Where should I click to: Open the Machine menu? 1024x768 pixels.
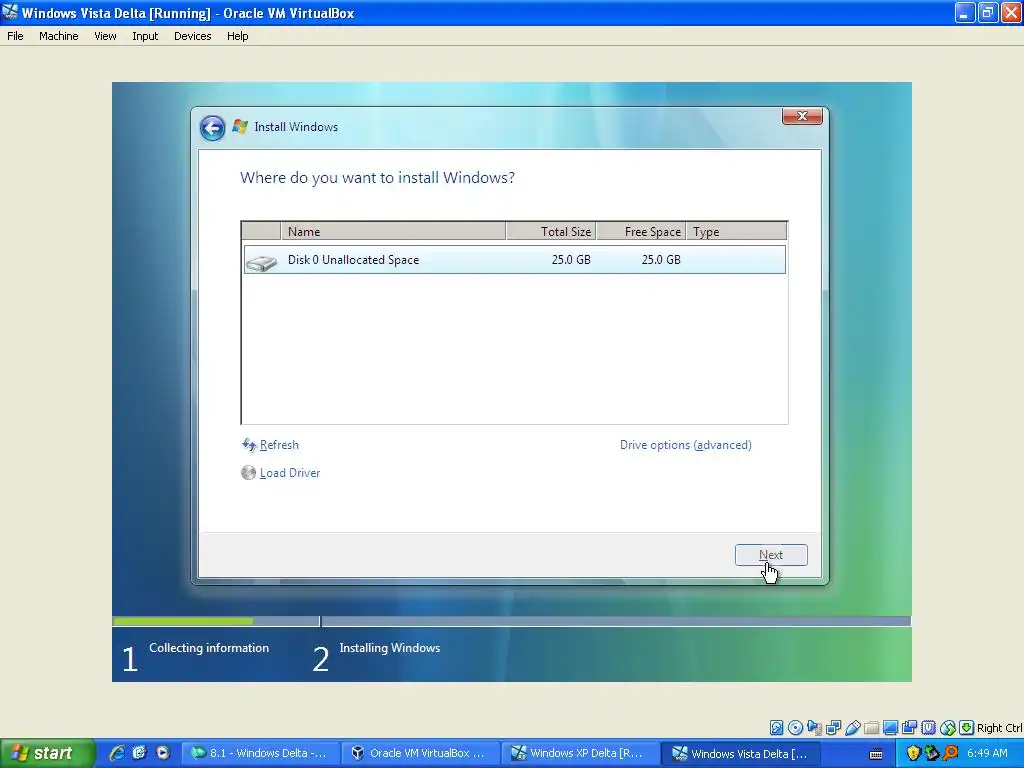(x=59, y=36)
